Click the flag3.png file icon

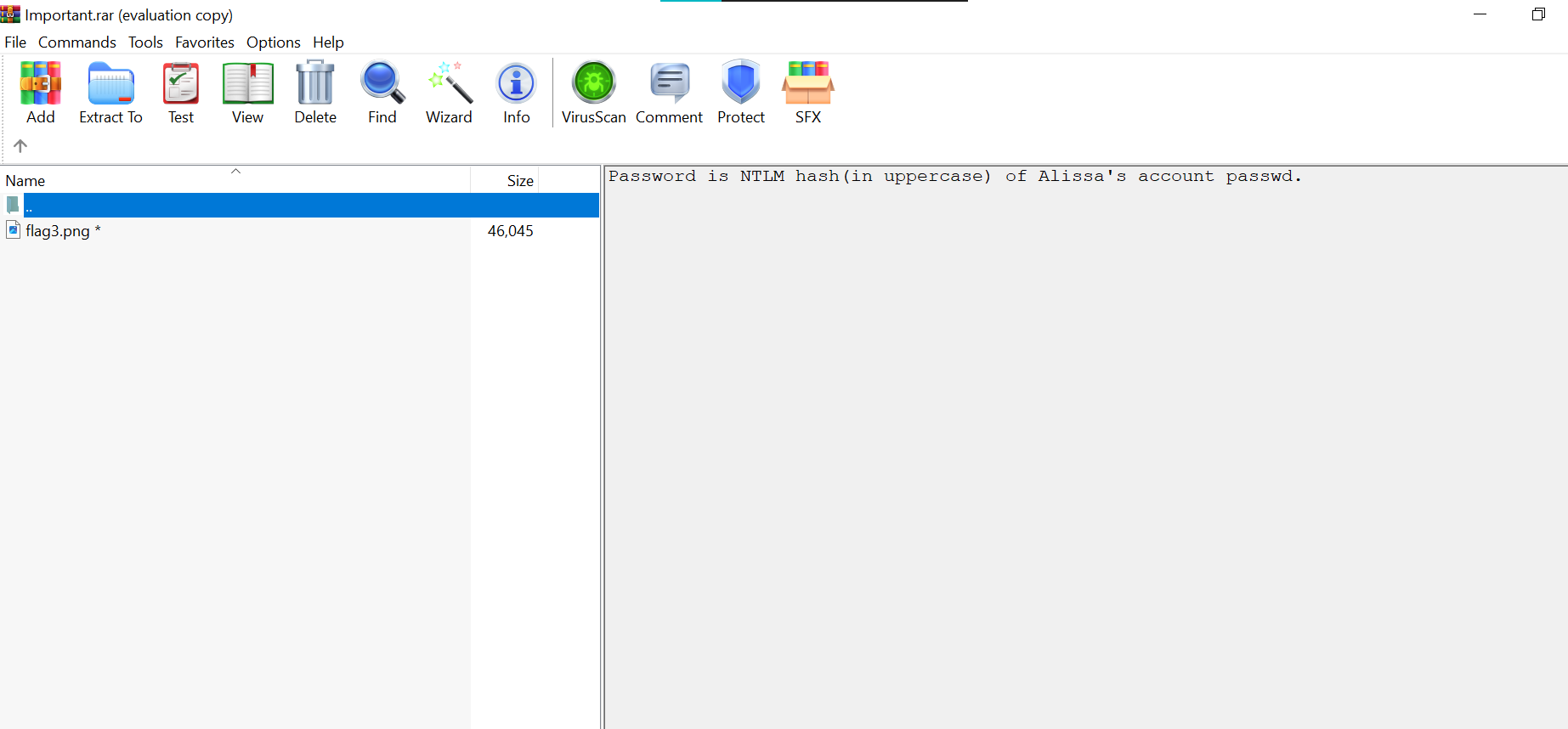click(x=13, y=229)
